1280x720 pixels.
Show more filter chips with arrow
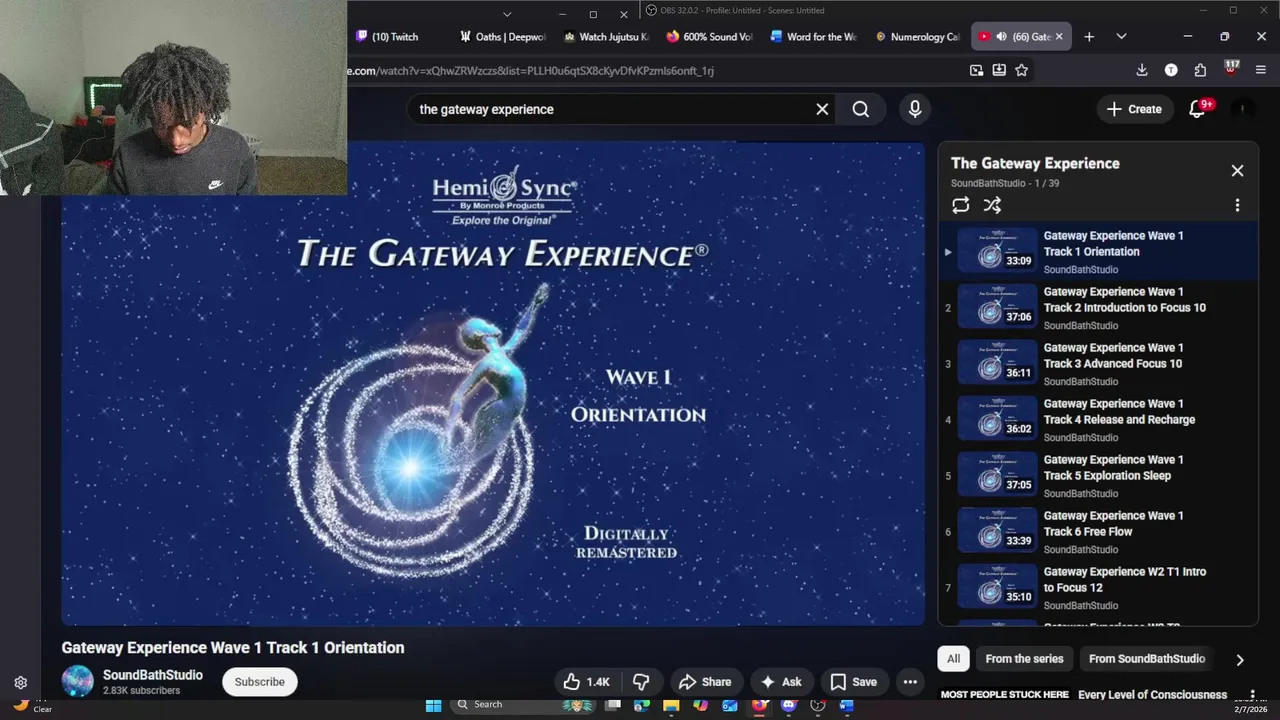[1240, 660]
